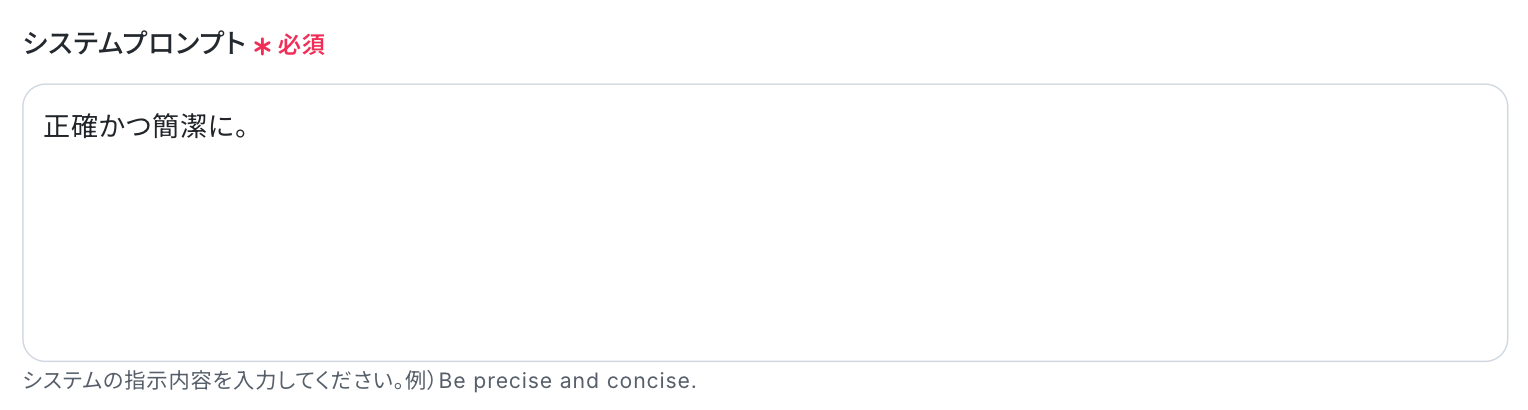
Task: Click the システムプロンプト field label
Action: pos(134,44)
